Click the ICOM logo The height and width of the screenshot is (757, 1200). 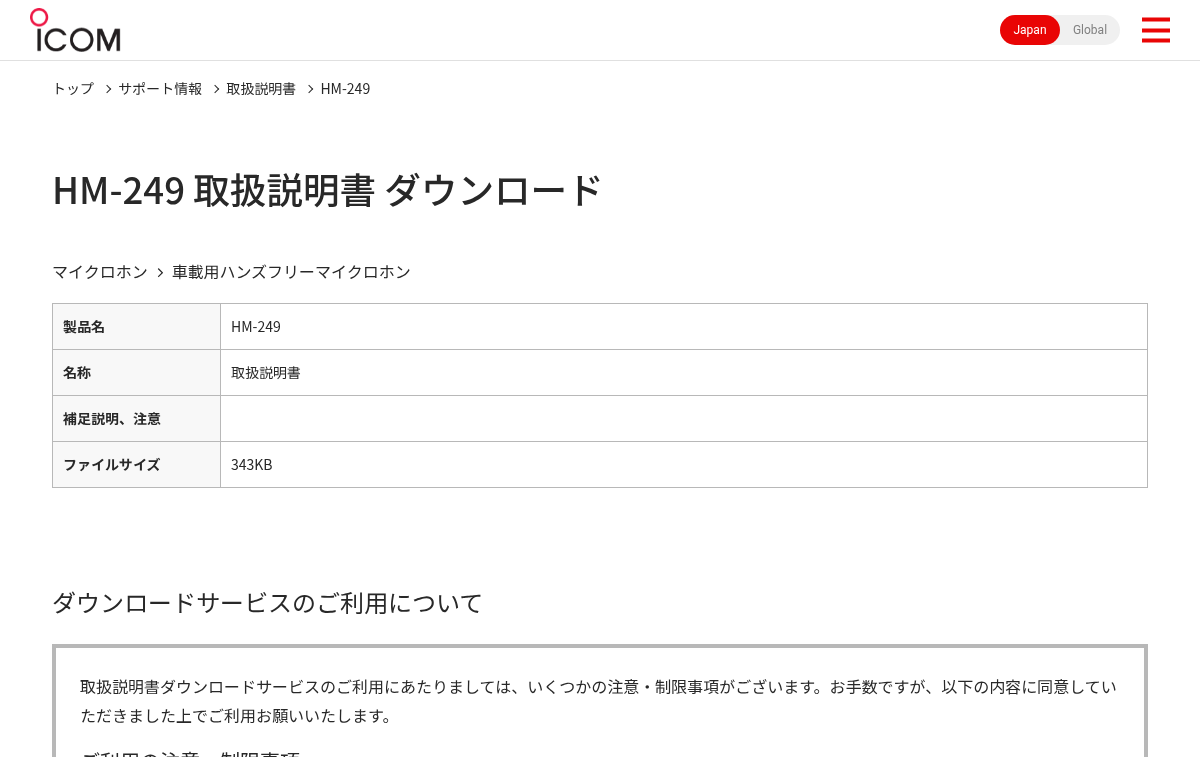tap(75, 30)
